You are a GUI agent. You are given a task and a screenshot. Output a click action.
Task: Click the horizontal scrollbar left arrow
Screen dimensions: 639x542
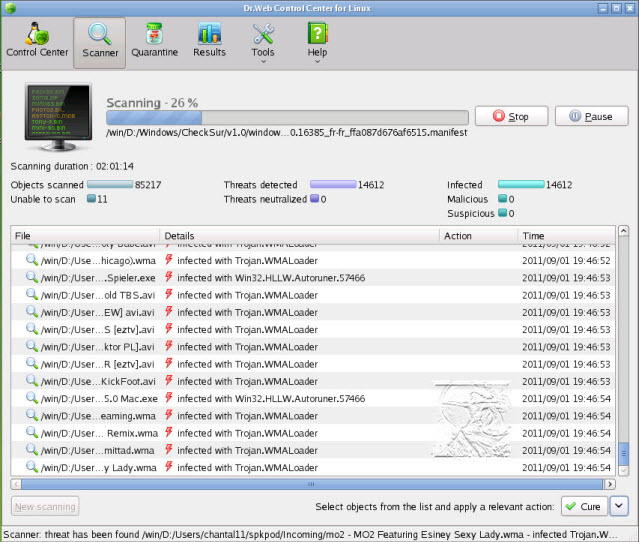16,484
